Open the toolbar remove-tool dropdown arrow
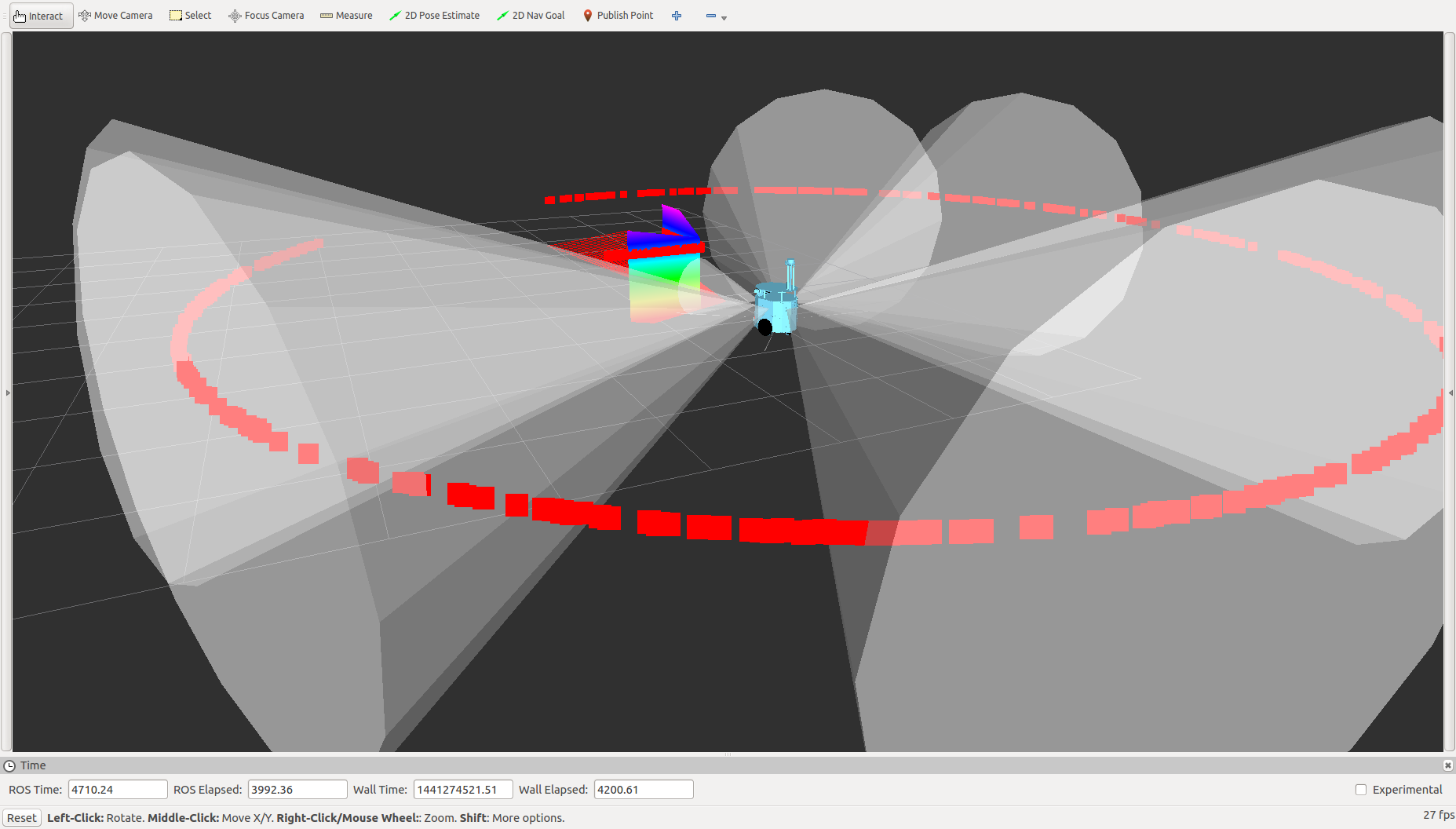1456x829 pixels. pyautogui.click(x=724, y=18)
